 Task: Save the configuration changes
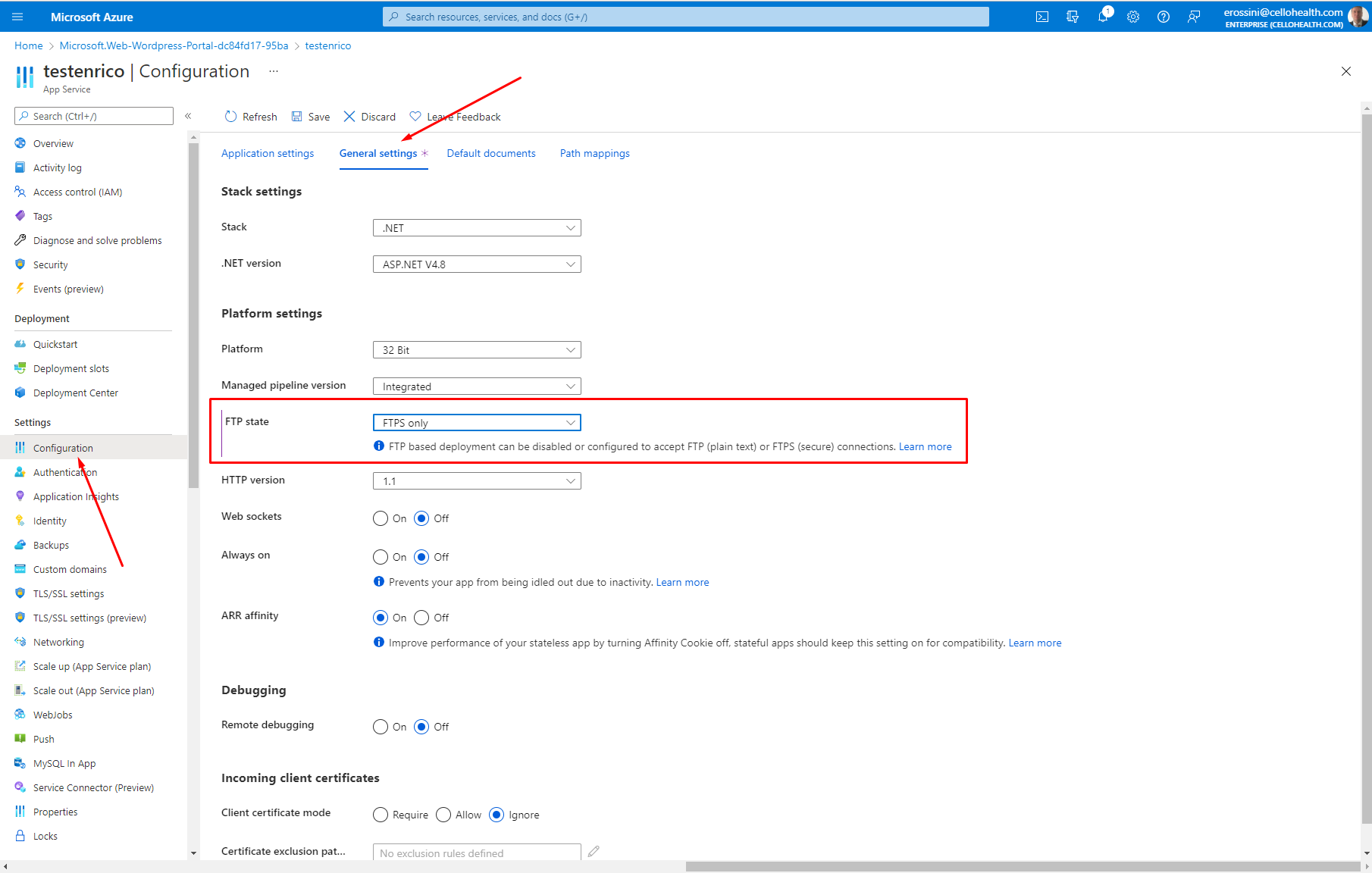[x=311, y=116]
